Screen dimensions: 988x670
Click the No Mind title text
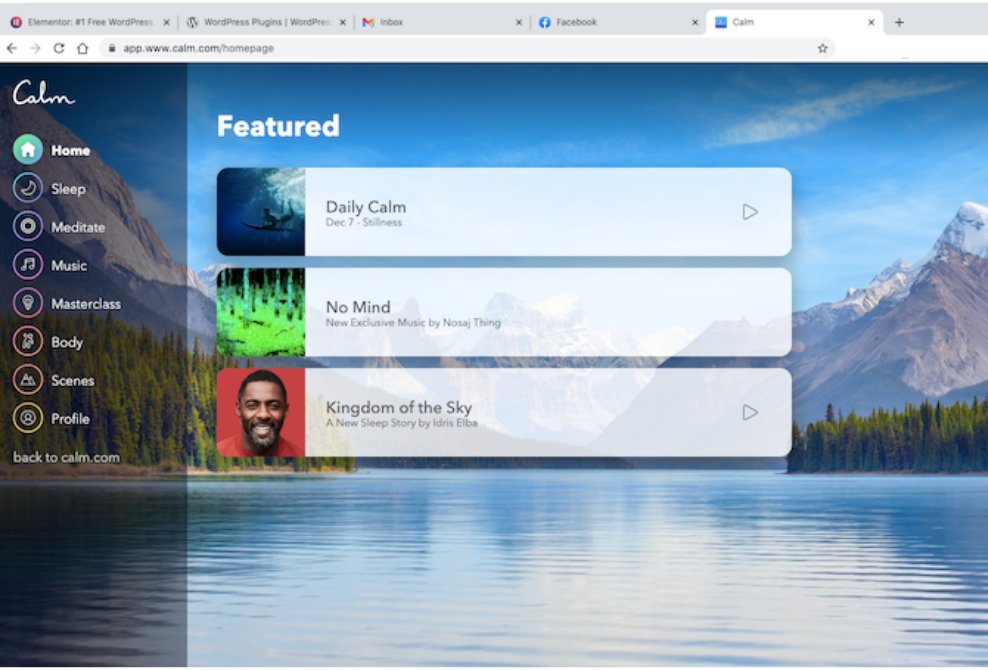pyautogui.click(x=358, y=307)
